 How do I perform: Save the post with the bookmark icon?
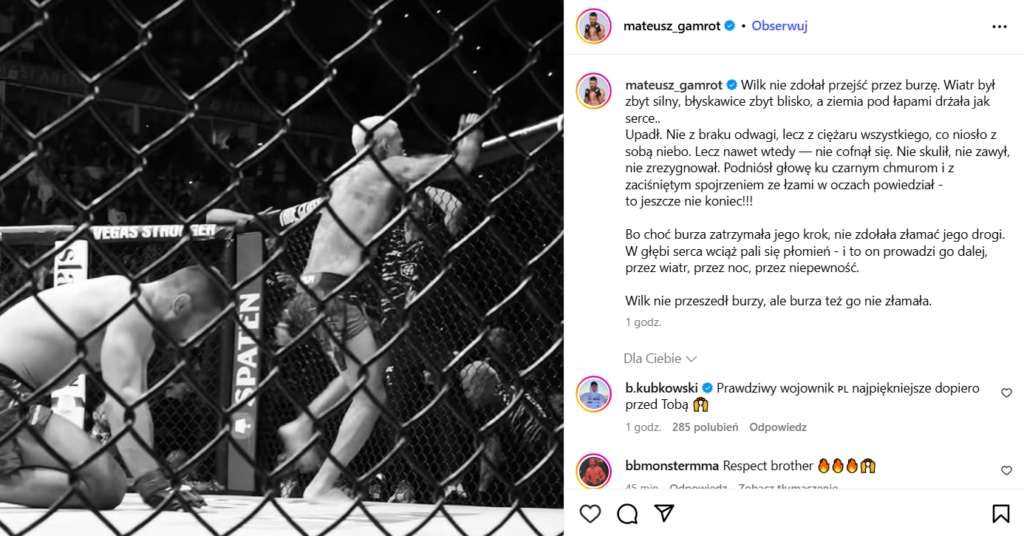click(1000, 514)
